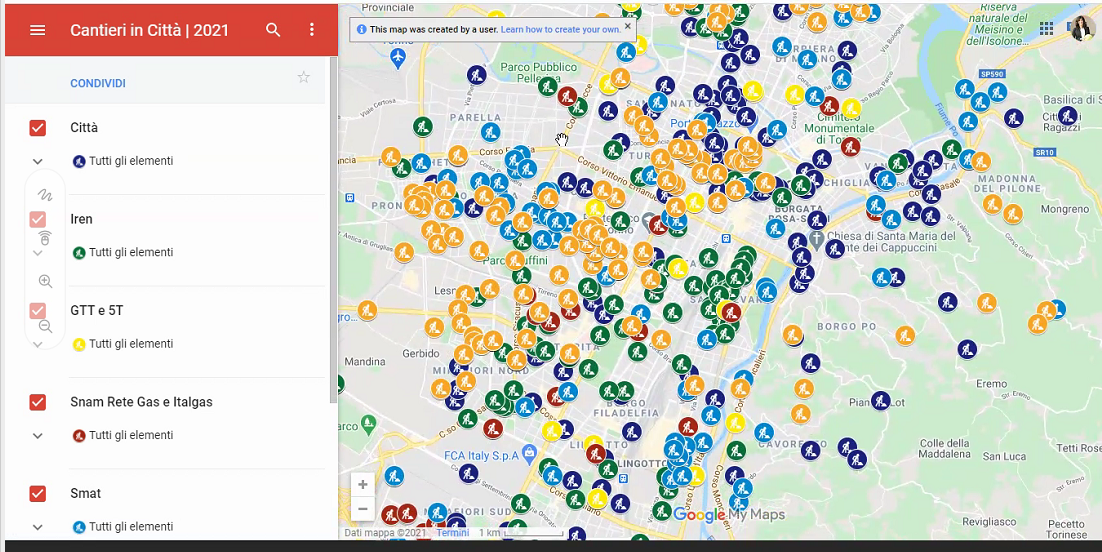Uncheck the Città layer checkbox
Screen dimensions: 1102x552
(38, 128)
